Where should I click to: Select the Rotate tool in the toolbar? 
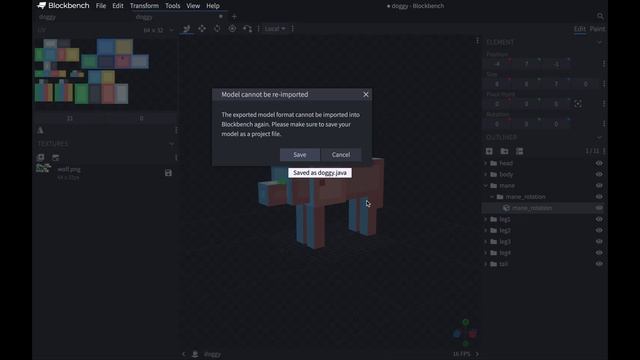pos(217,29)
